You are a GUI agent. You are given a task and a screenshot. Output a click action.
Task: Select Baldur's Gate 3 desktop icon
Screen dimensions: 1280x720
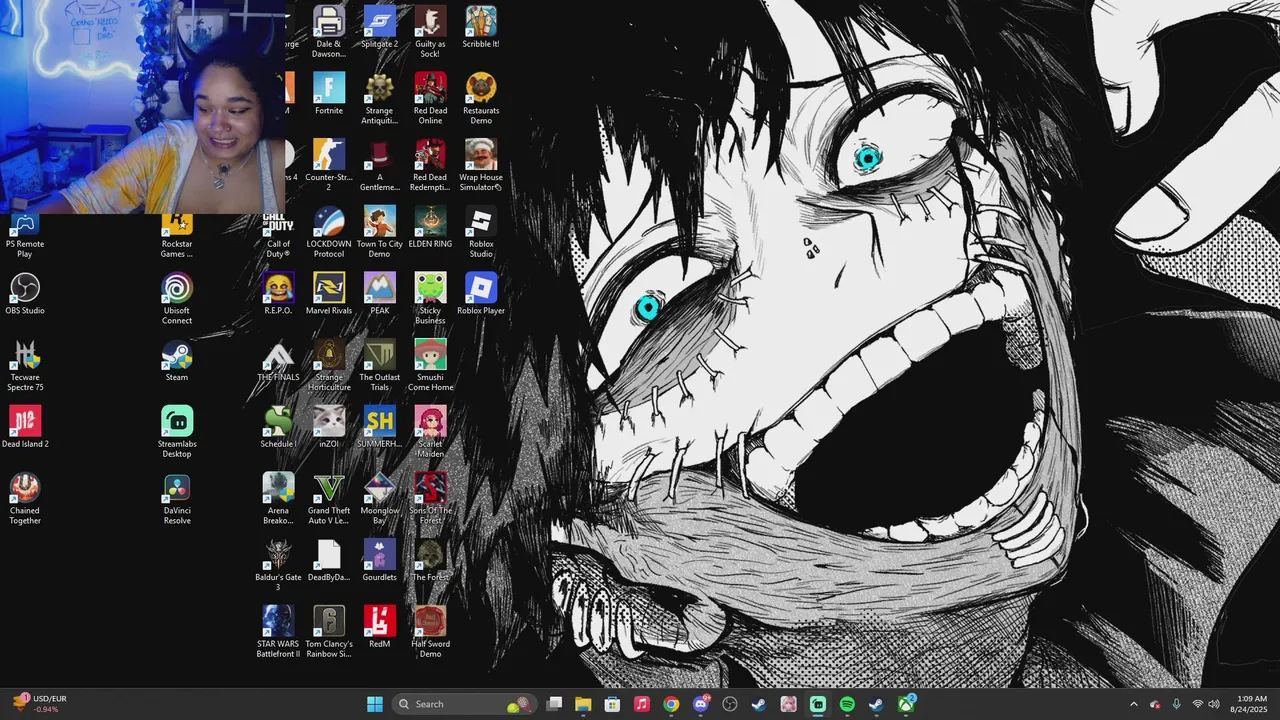pyautogui.click(x=278, y=565)
